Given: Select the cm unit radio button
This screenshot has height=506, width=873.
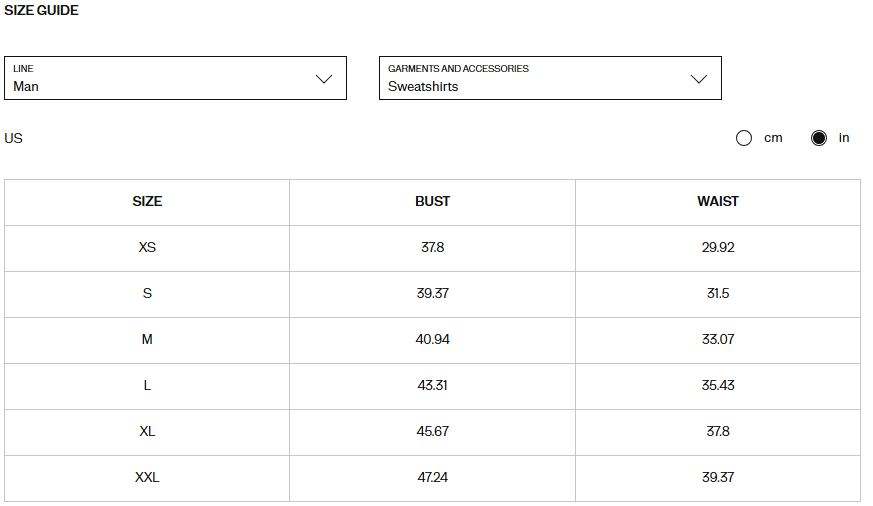Looking at the screenshot, I should pyautogui.click(x=744, y=138).
